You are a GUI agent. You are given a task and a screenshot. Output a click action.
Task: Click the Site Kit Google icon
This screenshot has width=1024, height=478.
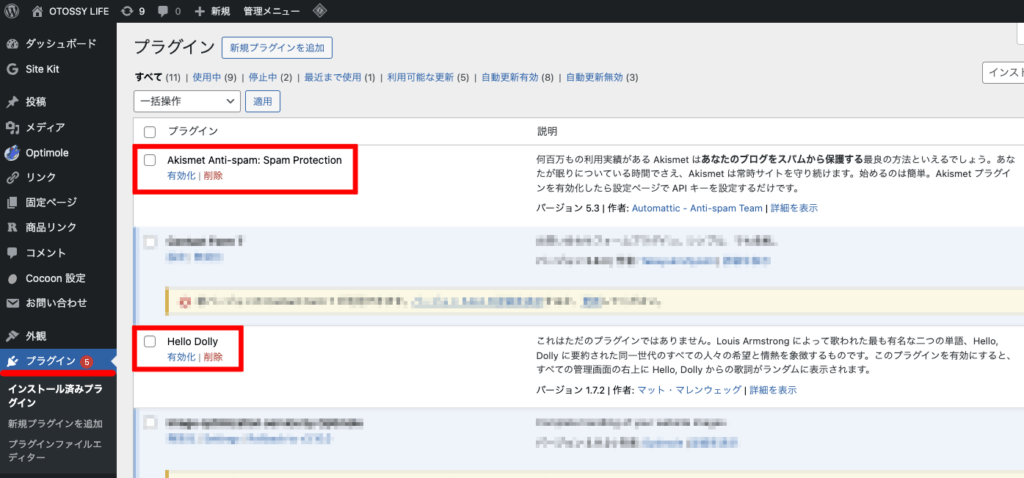point(12,69)
